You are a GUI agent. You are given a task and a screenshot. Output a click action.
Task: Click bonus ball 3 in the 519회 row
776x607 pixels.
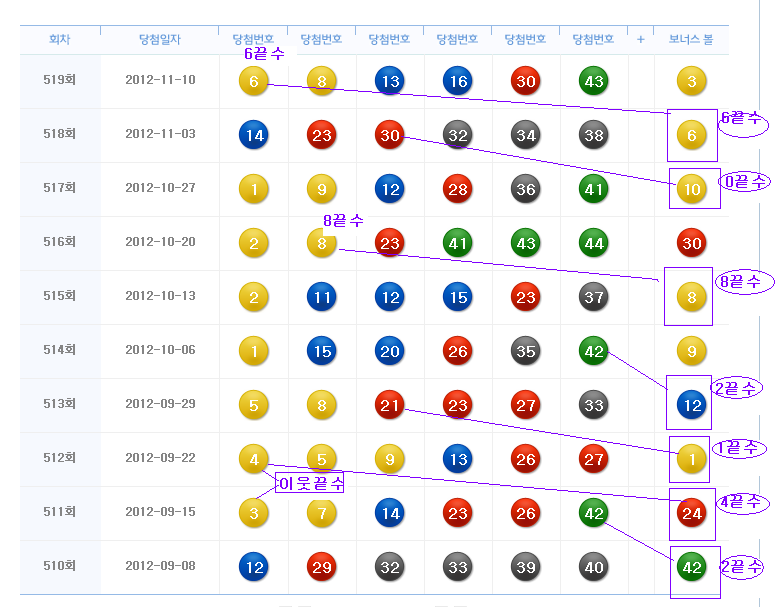click(x=691, y=82)
